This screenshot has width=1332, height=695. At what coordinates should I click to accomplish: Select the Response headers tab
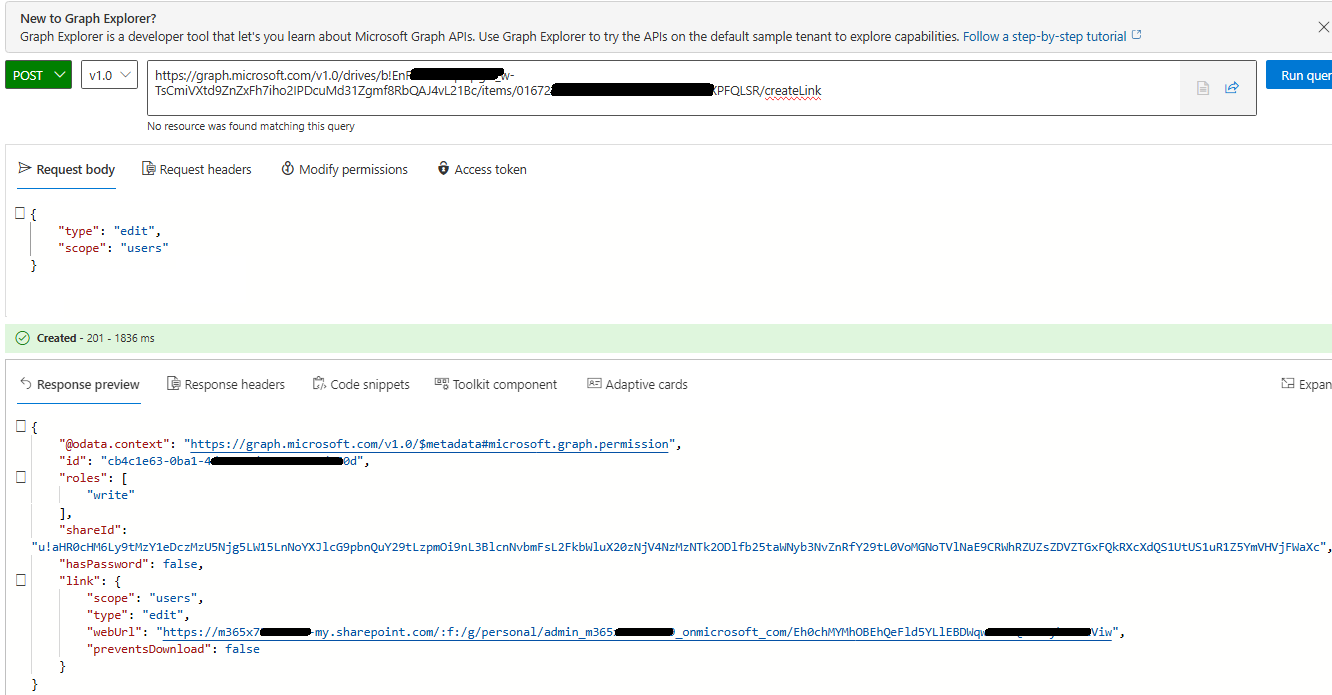226,384
